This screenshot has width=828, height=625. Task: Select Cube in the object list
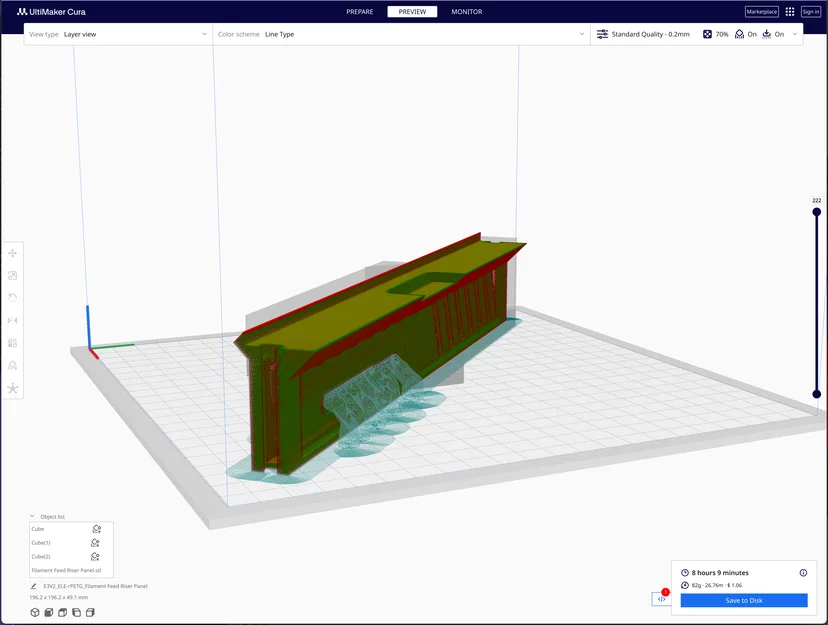pyautogui.click(x=37, y=528)
